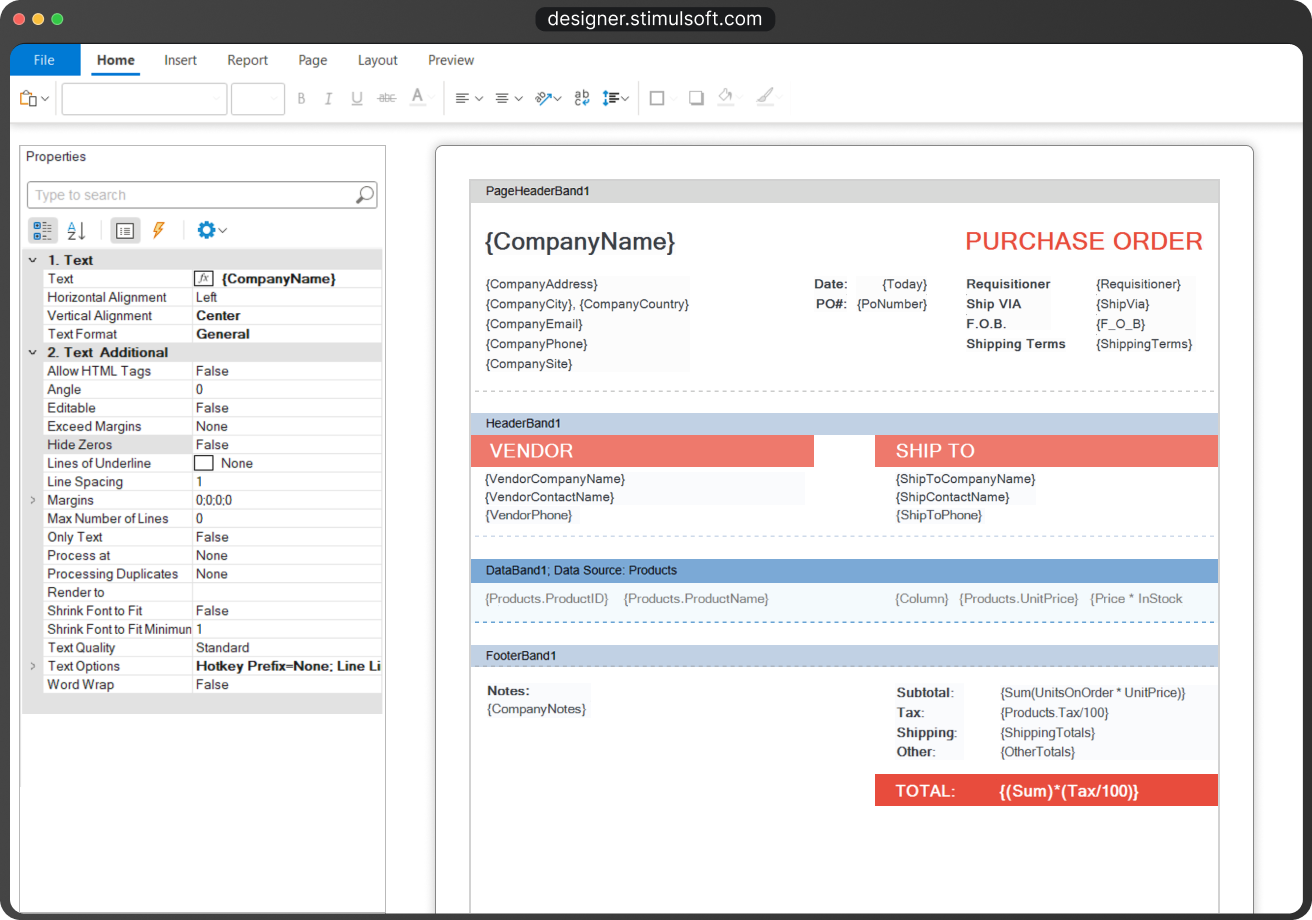The width and height of the screenshot is (1312, 920).
Task: Open the font color picker 'A'
Action: click(x=418, y=97)
